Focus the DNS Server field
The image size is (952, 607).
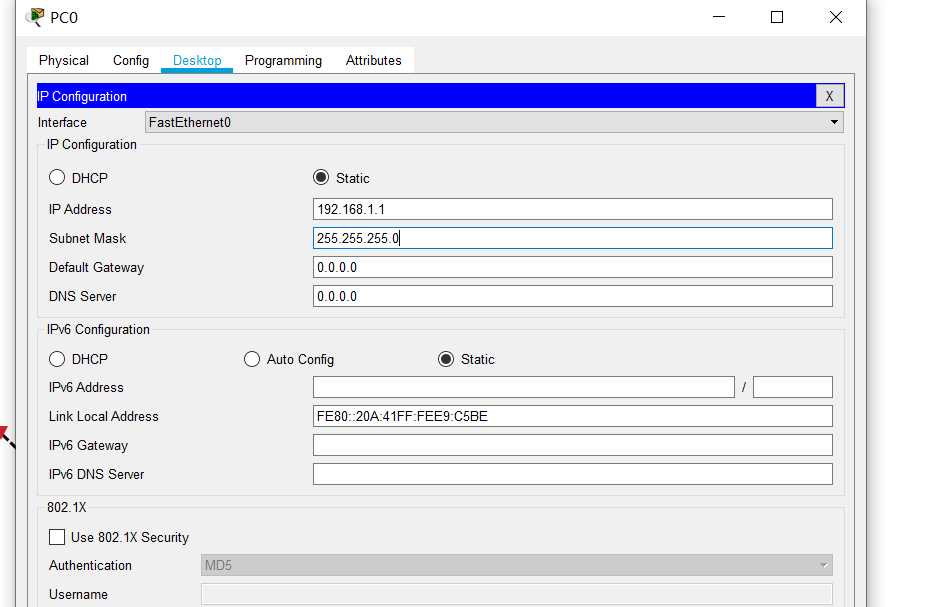pyautogui.click(x=573, y=296)
